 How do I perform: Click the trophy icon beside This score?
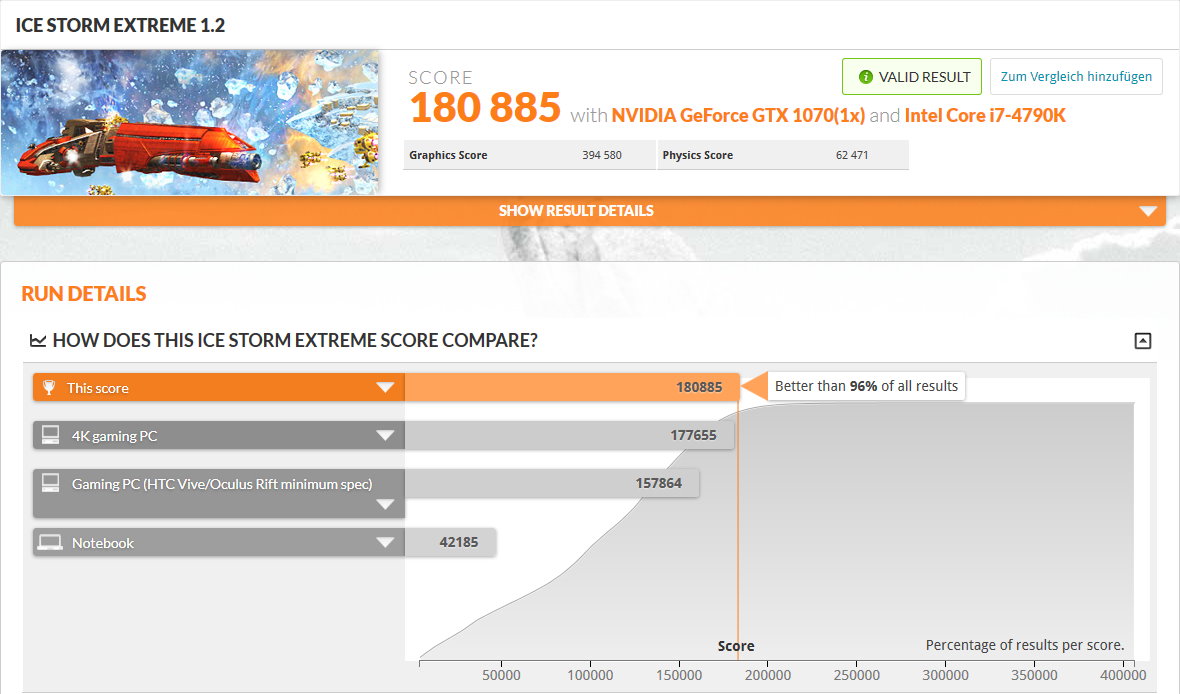coord(49,387)
